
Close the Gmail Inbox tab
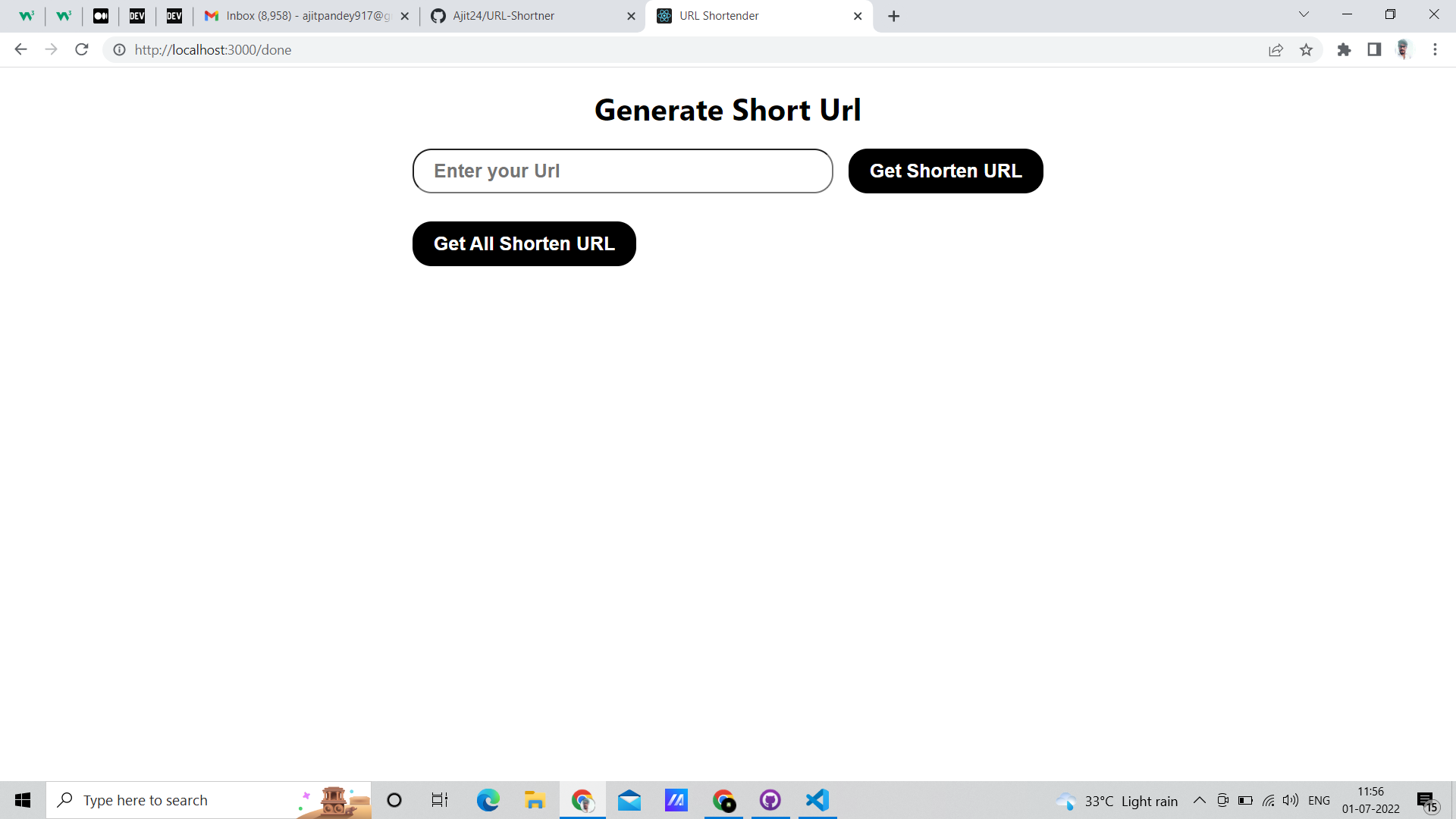(x=405, y=16)
